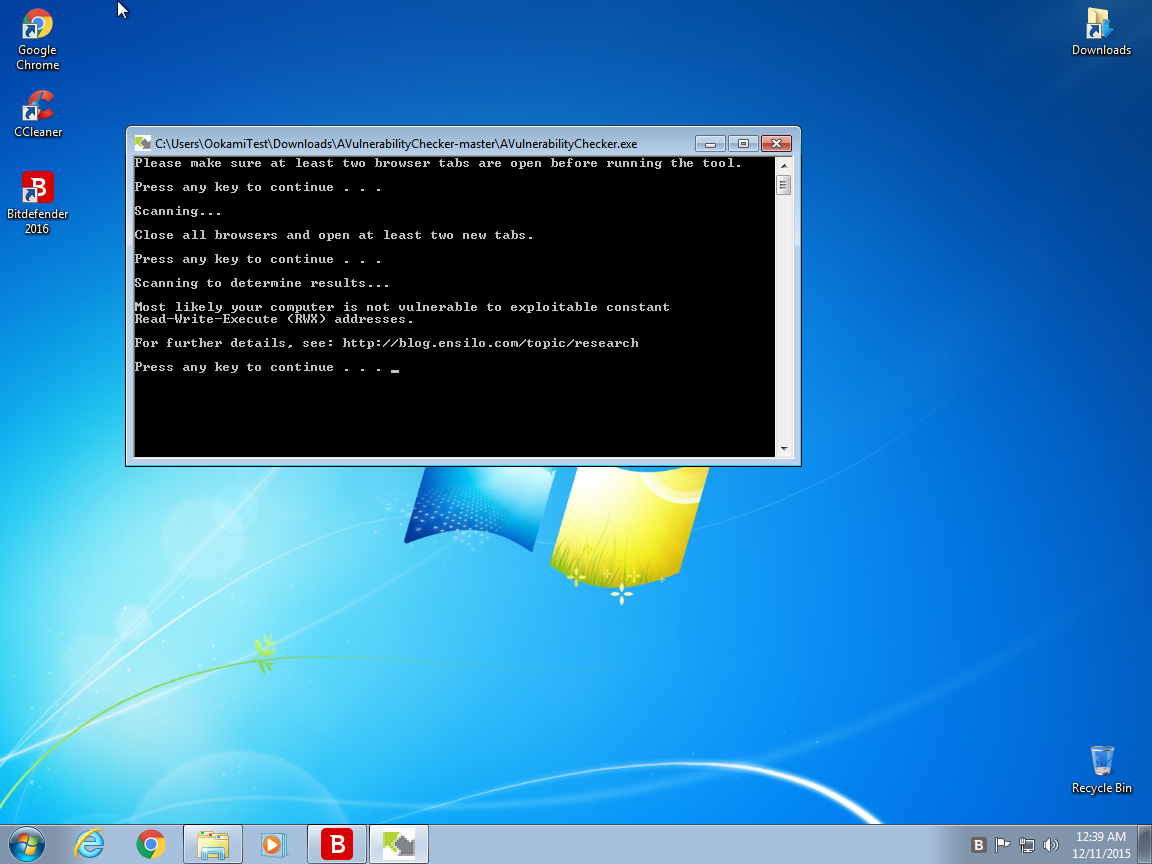Click the 'Read-Write-Execute (RWX) addresses.' line
This screenshot has height=864, width=1152.
(274, 320)
